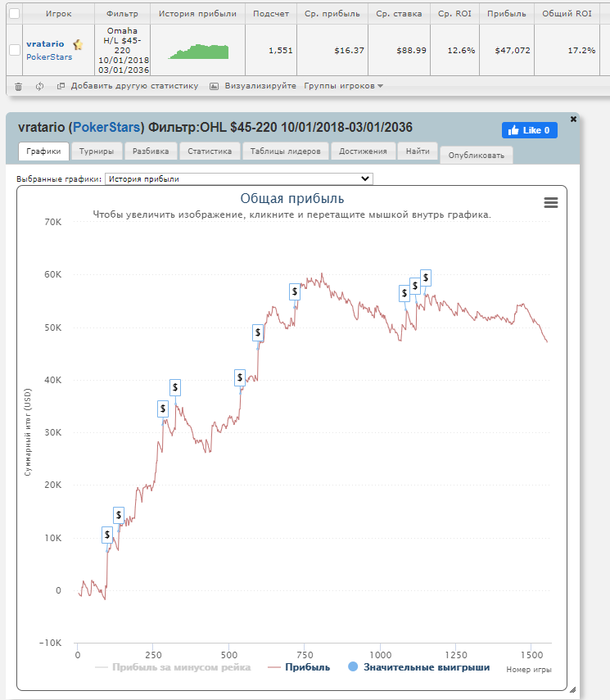The image size is (610, 700).
Task: Sort by the Общий ROI column header
Action: point(567,13)
